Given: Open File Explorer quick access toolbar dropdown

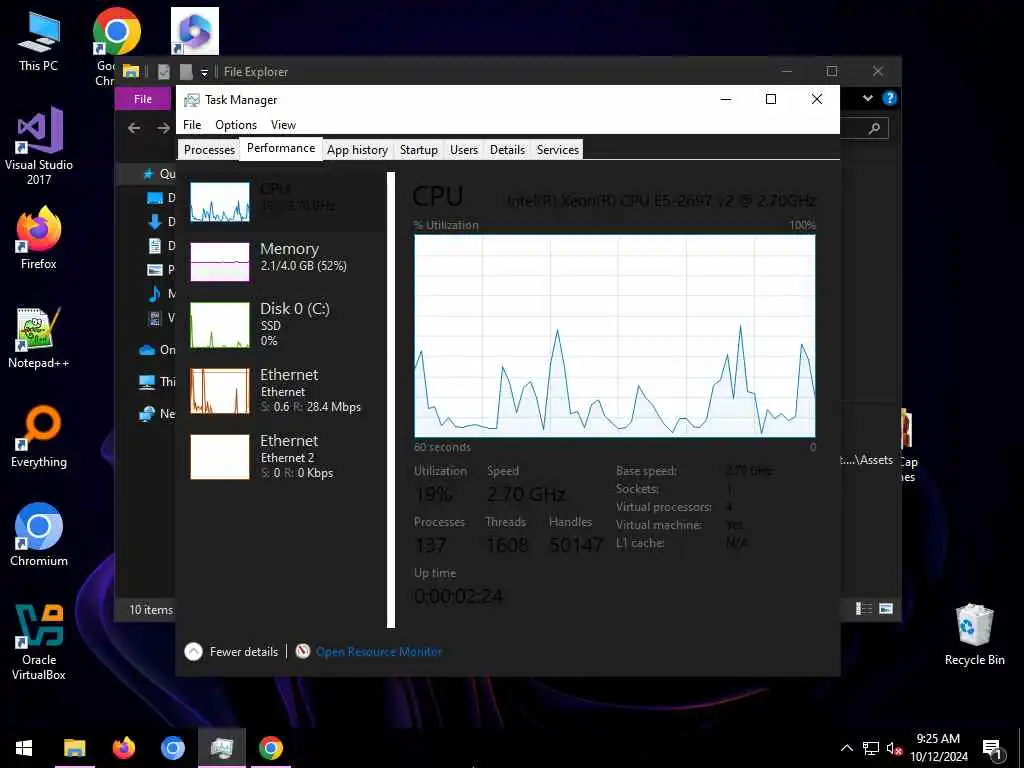Looking at the screenshot, I should coord(204,72).
